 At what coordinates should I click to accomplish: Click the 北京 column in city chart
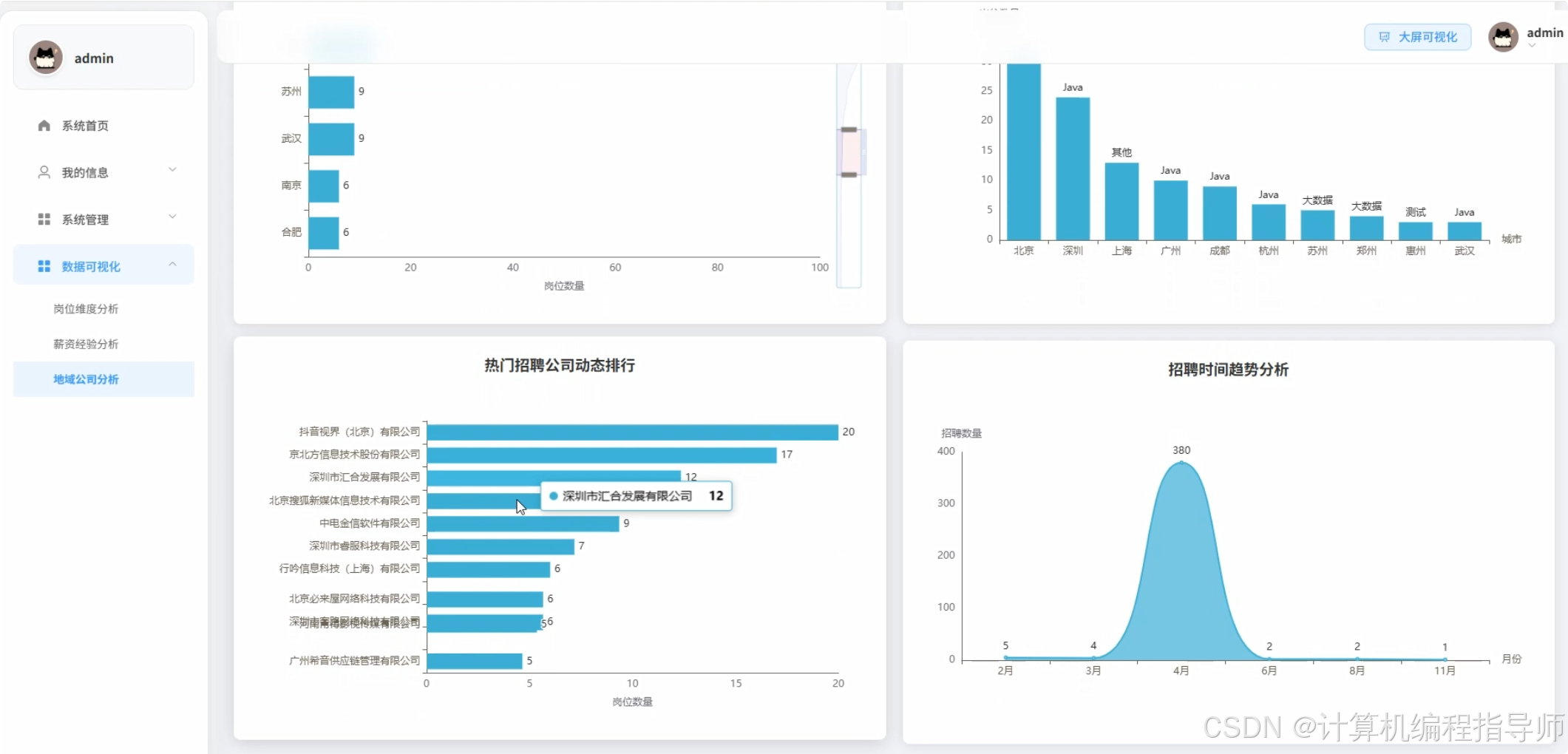tap(1024, 152)
